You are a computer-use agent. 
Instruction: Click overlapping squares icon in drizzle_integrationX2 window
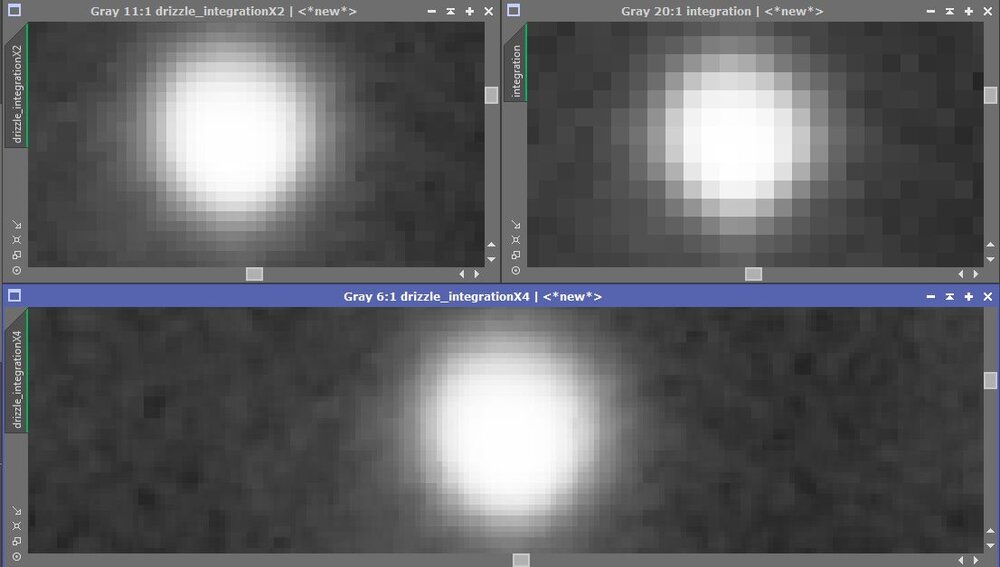(15, 255)
